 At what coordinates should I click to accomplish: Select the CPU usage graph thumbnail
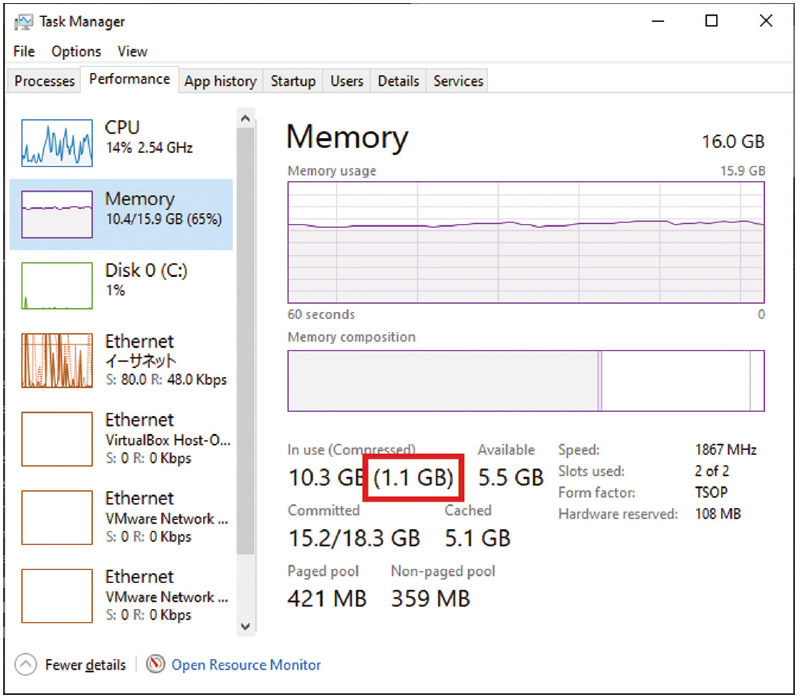click(57, 142)
